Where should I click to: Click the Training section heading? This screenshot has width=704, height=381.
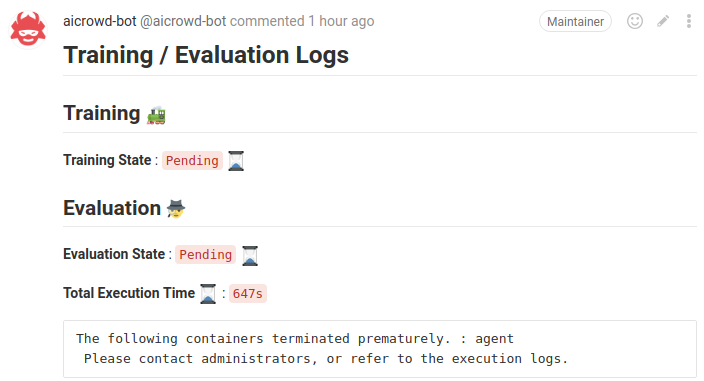102,113
